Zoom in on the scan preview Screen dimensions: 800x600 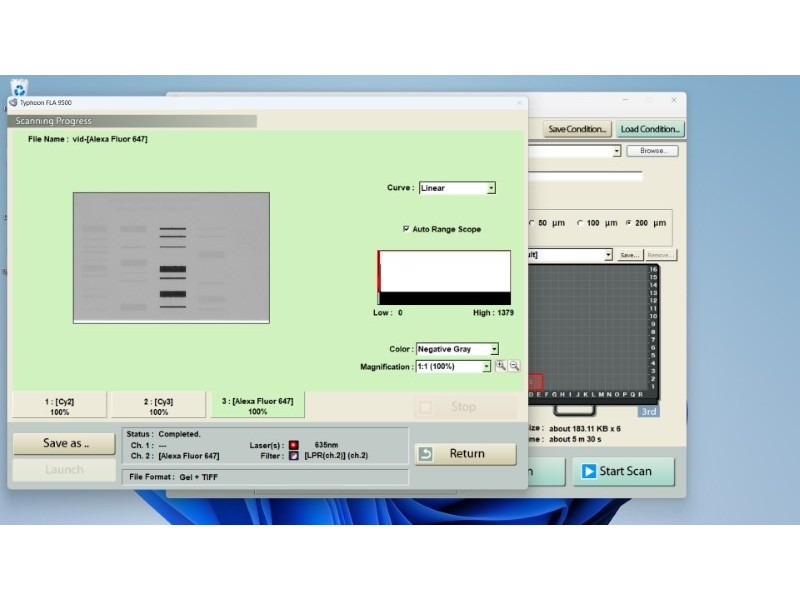tap(501, 366)
